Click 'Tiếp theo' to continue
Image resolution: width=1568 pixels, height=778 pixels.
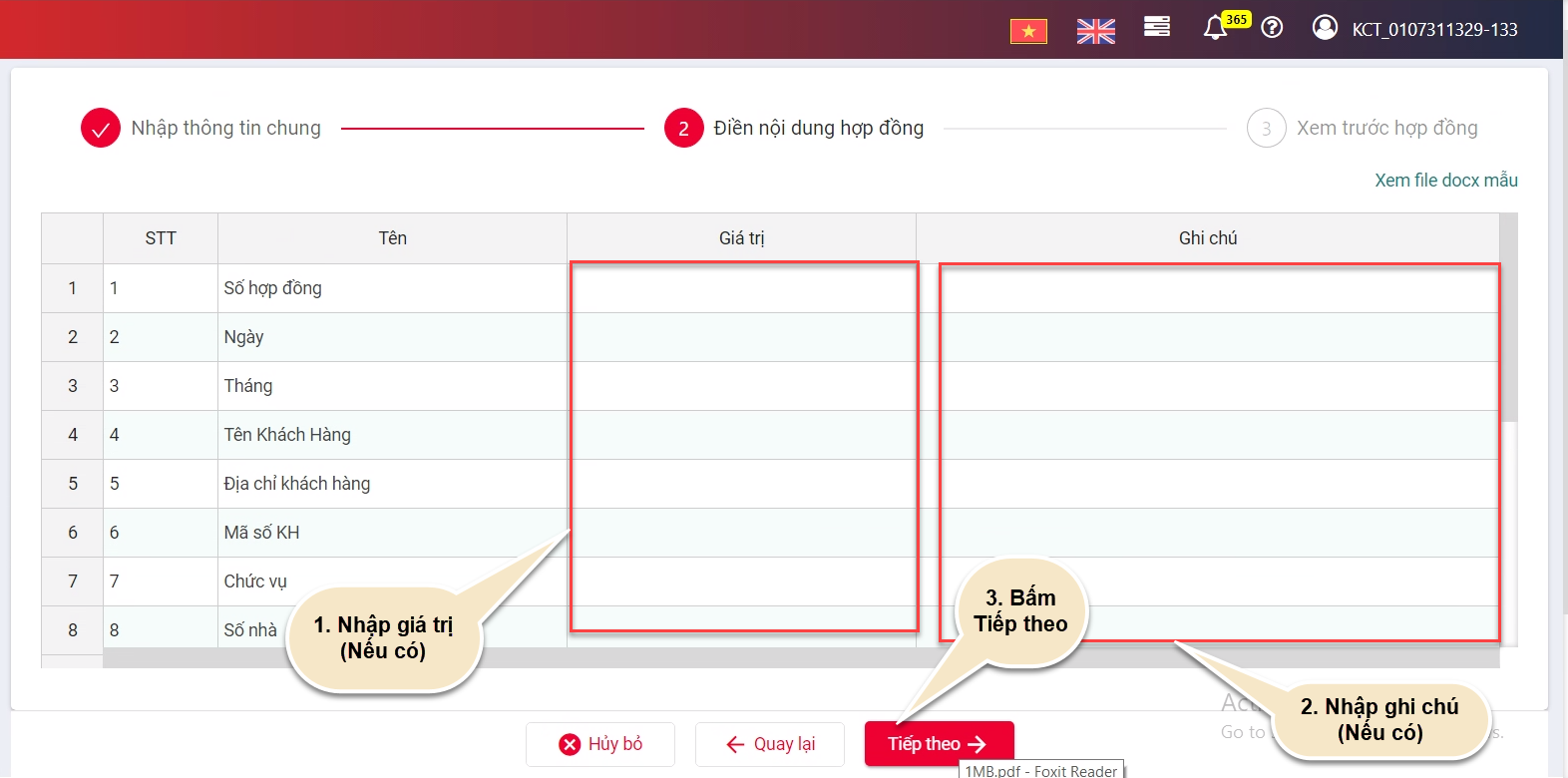[x=939, y=744]
